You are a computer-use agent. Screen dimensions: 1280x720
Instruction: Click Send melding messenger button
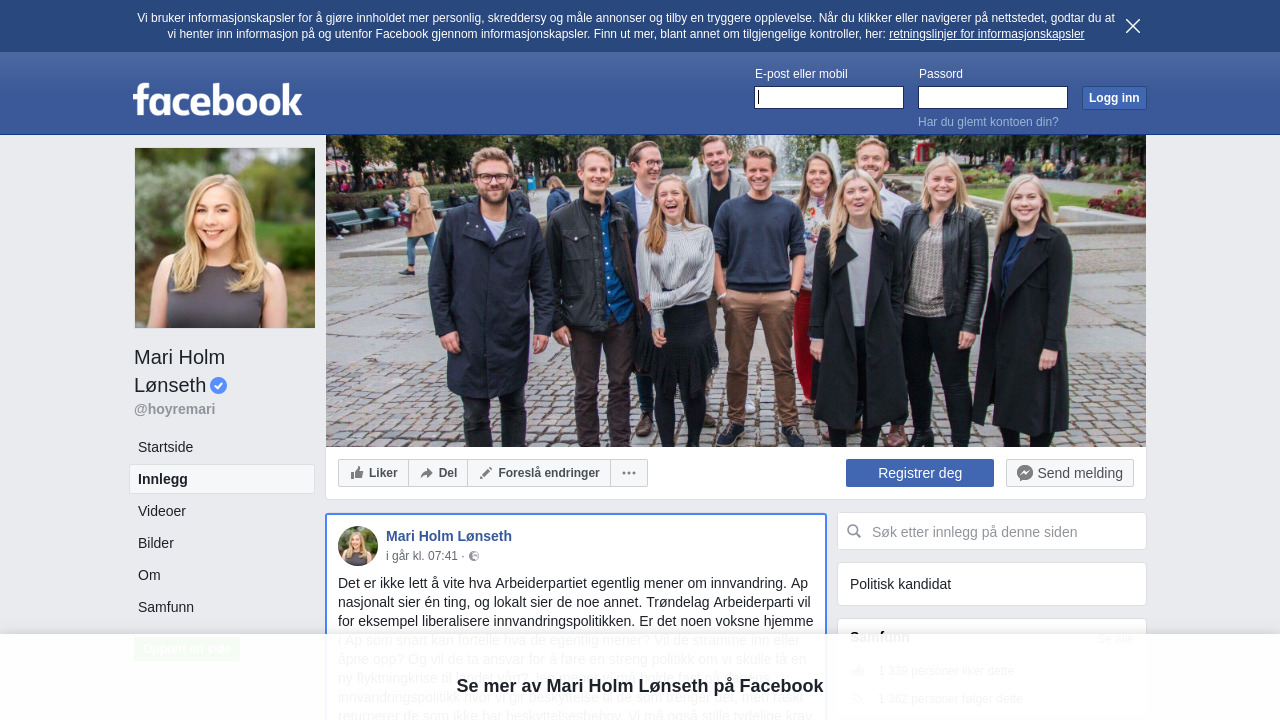[1070, 473]
